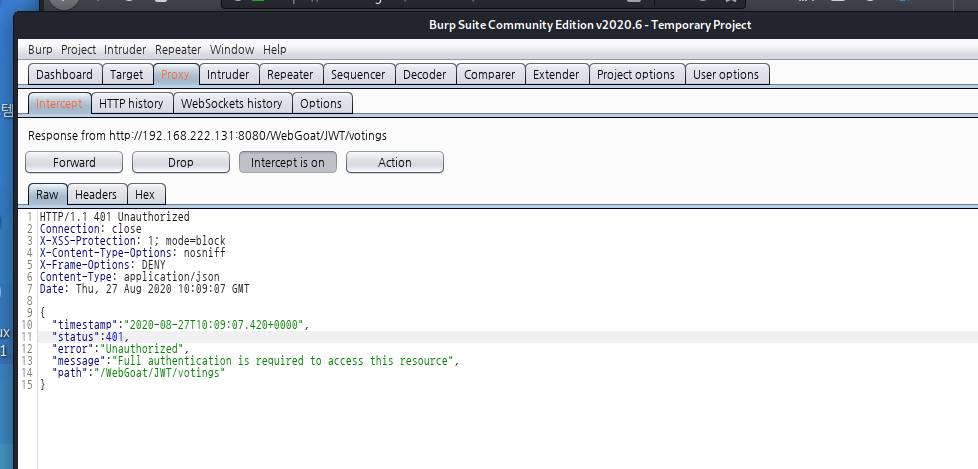Open the Proxy Options sub-tab
The height and width of the screenshot is (469, 978).
[x=321, y=104]
